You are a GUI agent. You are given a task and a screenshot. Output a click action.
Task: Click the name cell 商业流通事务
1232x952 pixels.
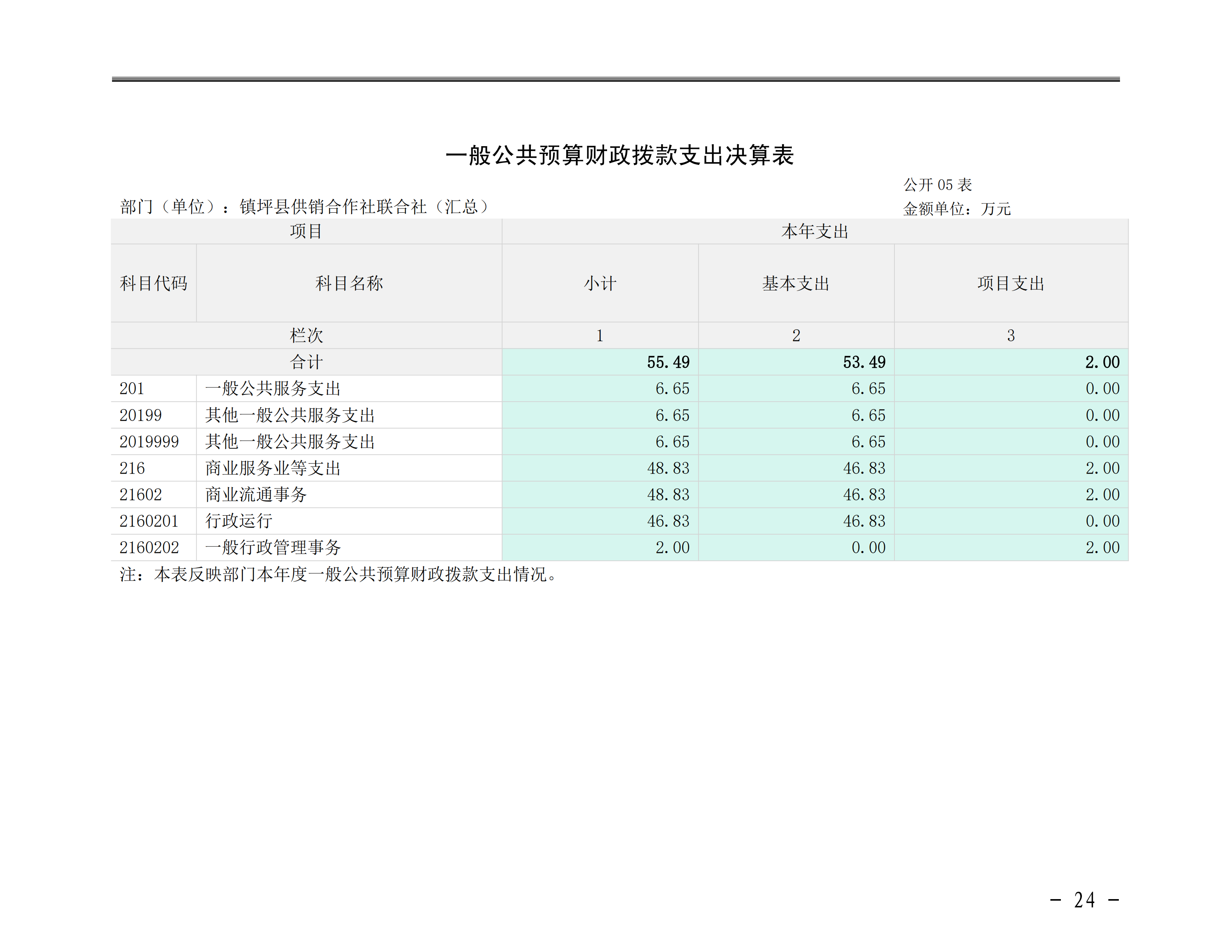tap(349, 495)
